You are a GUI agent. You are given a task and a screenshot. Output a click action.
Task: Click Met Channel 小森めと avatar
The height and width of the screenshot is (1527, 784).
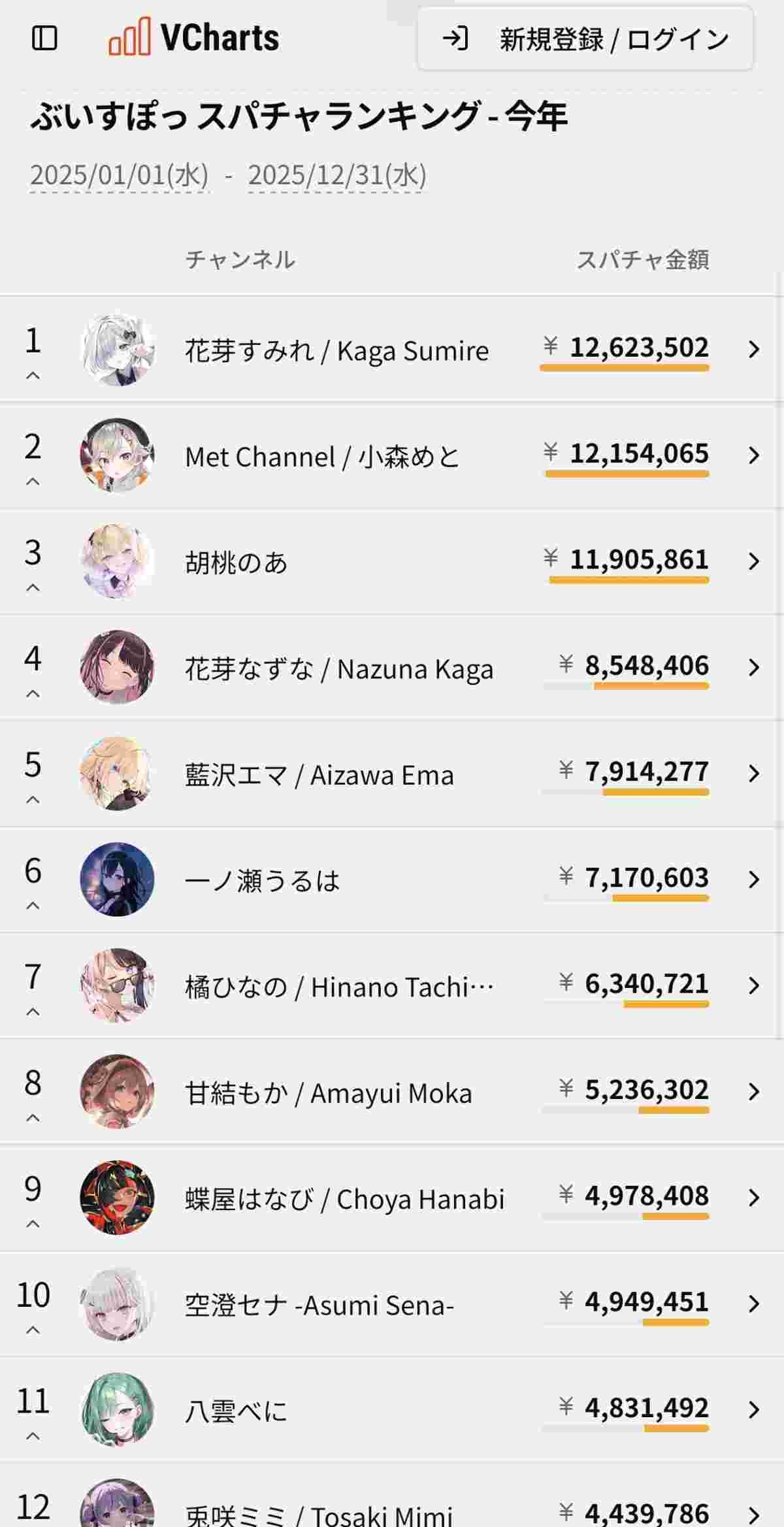point(118,455)
